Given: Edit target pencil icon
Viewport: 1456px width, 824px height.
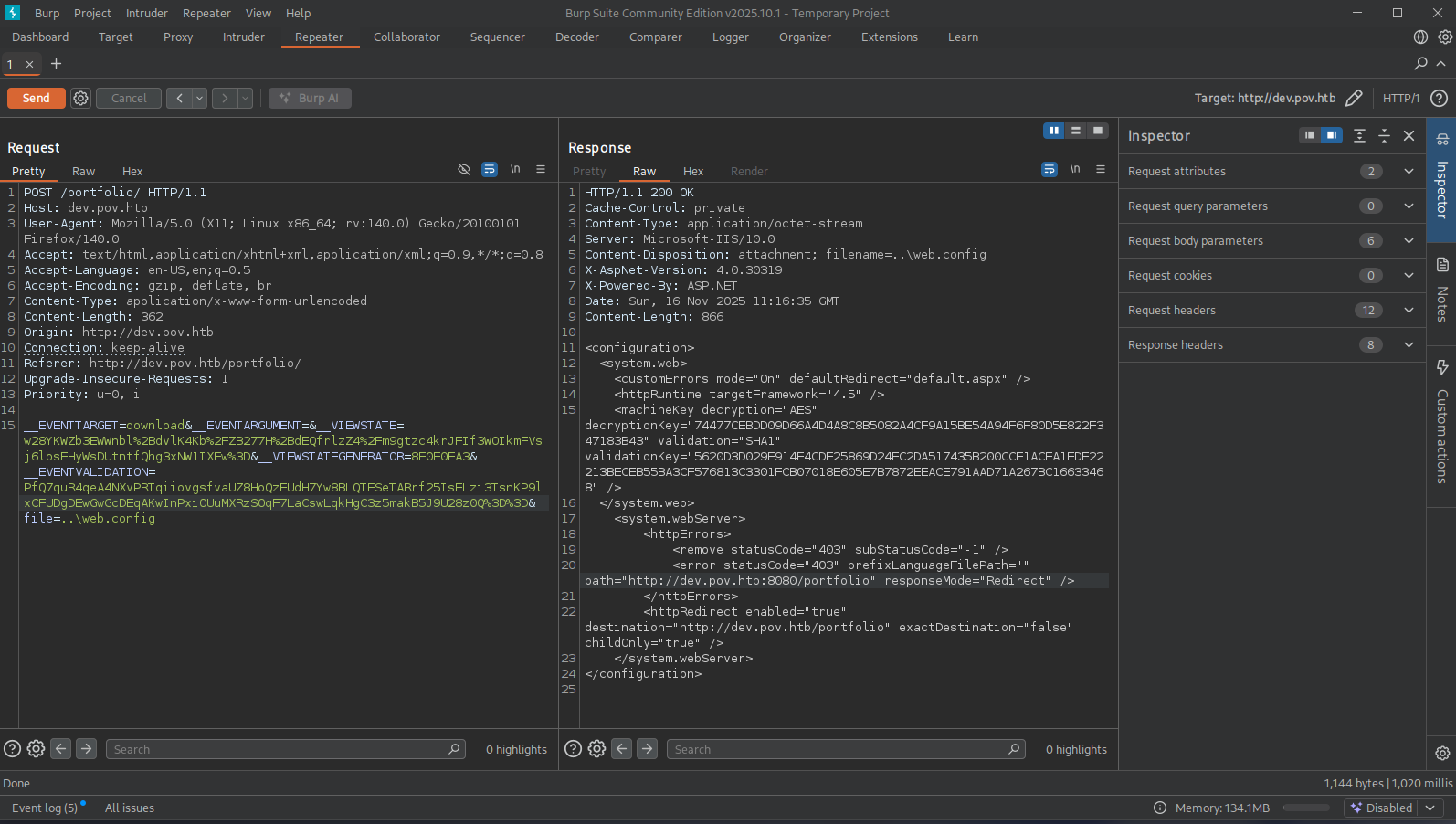Looking at the screenshot, I should [1354, 98].
